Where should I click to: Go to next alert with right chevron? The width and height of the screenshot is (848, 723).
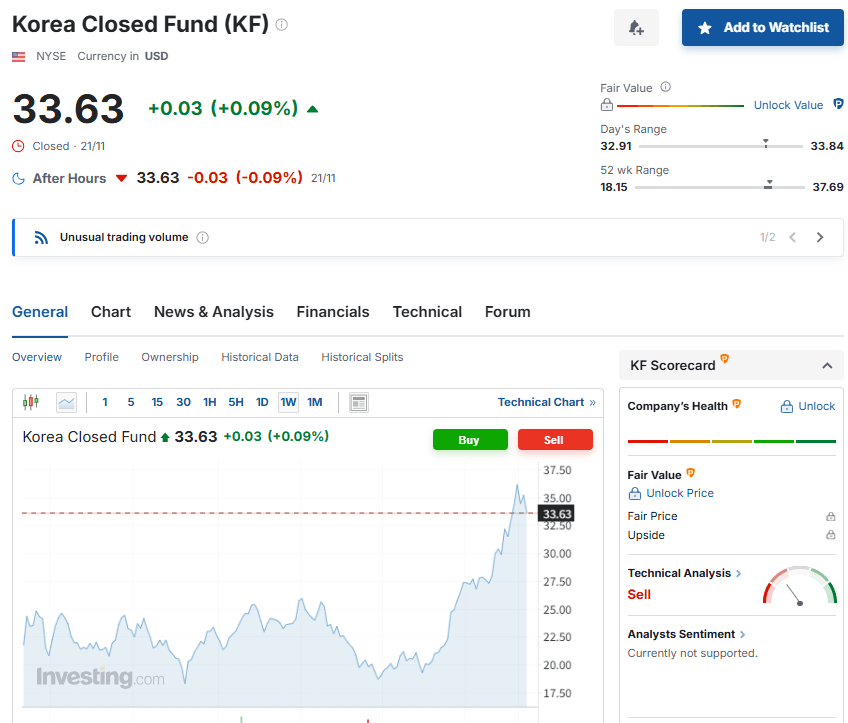click(x=820, y=237)
